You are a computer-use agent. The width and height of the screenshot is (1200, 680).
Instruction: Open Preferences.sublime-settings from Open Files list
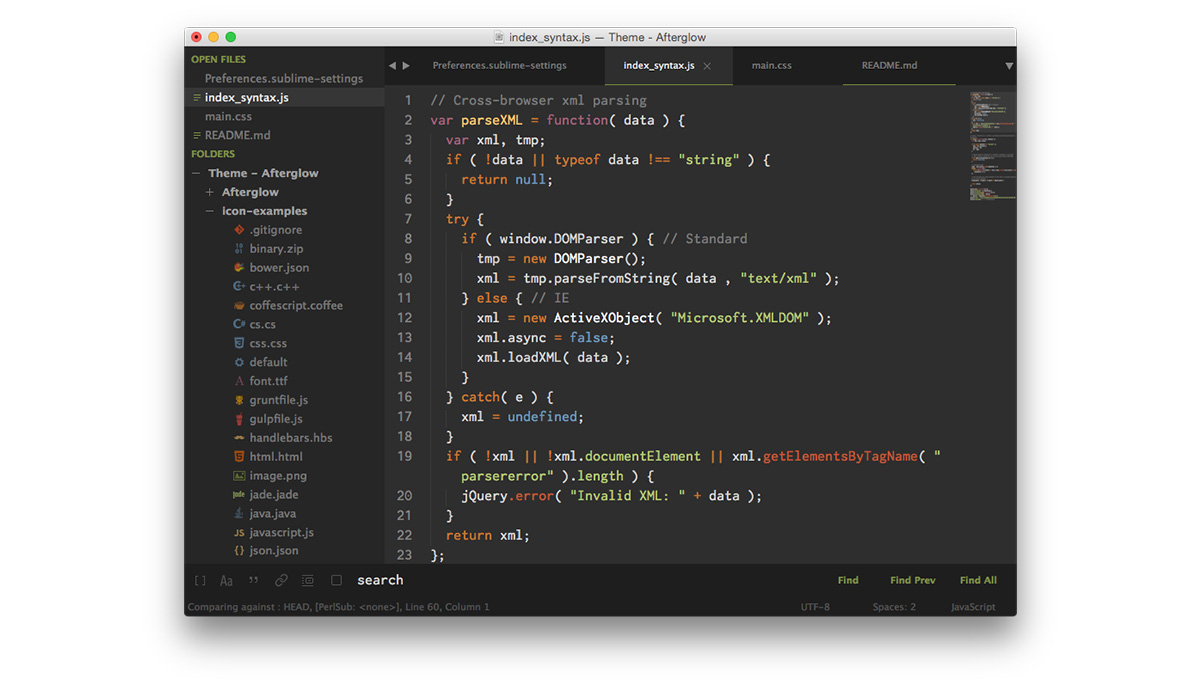(x=284, y=78)
